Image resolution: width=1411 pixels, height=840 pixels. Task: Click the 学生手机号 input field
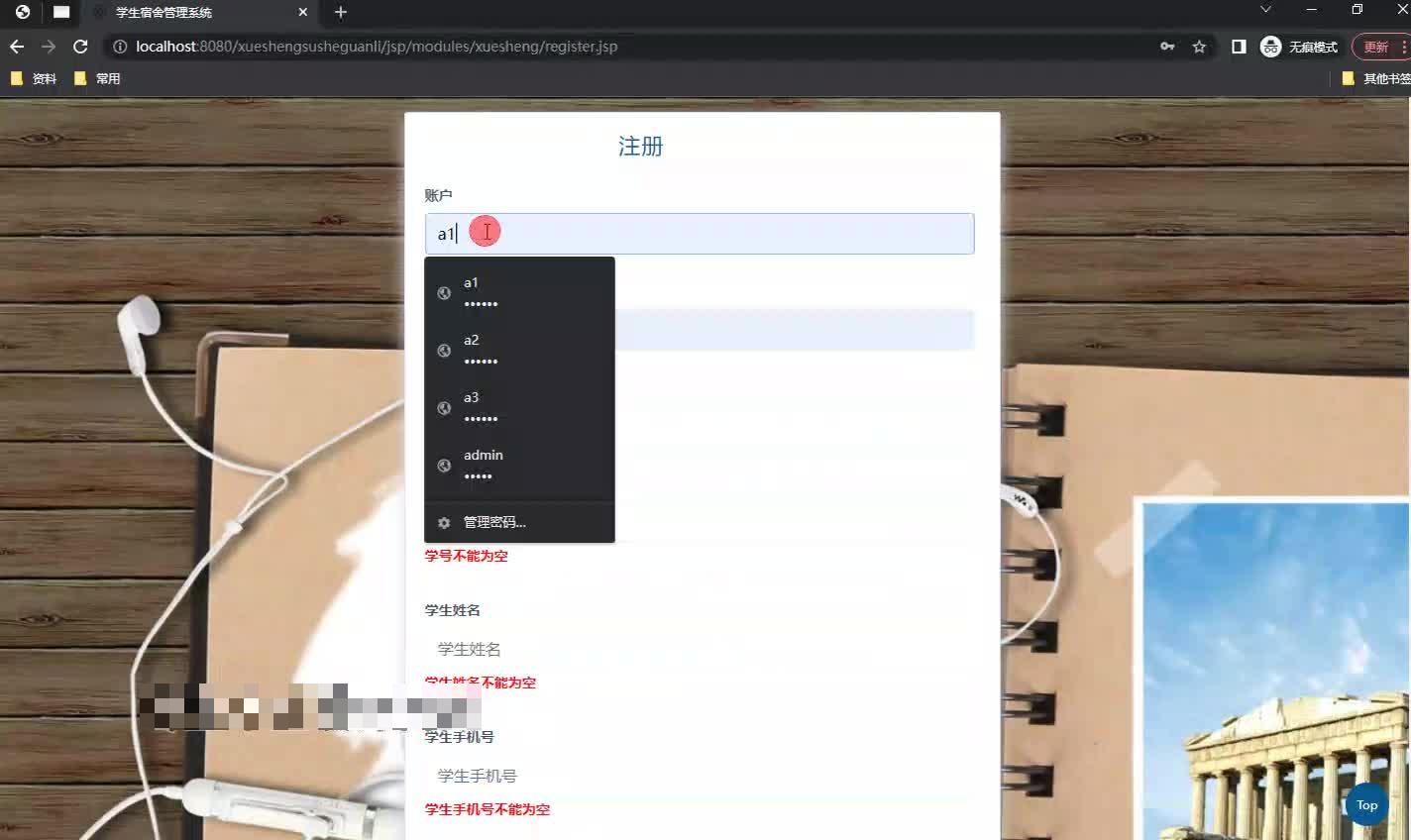(700, 776)
